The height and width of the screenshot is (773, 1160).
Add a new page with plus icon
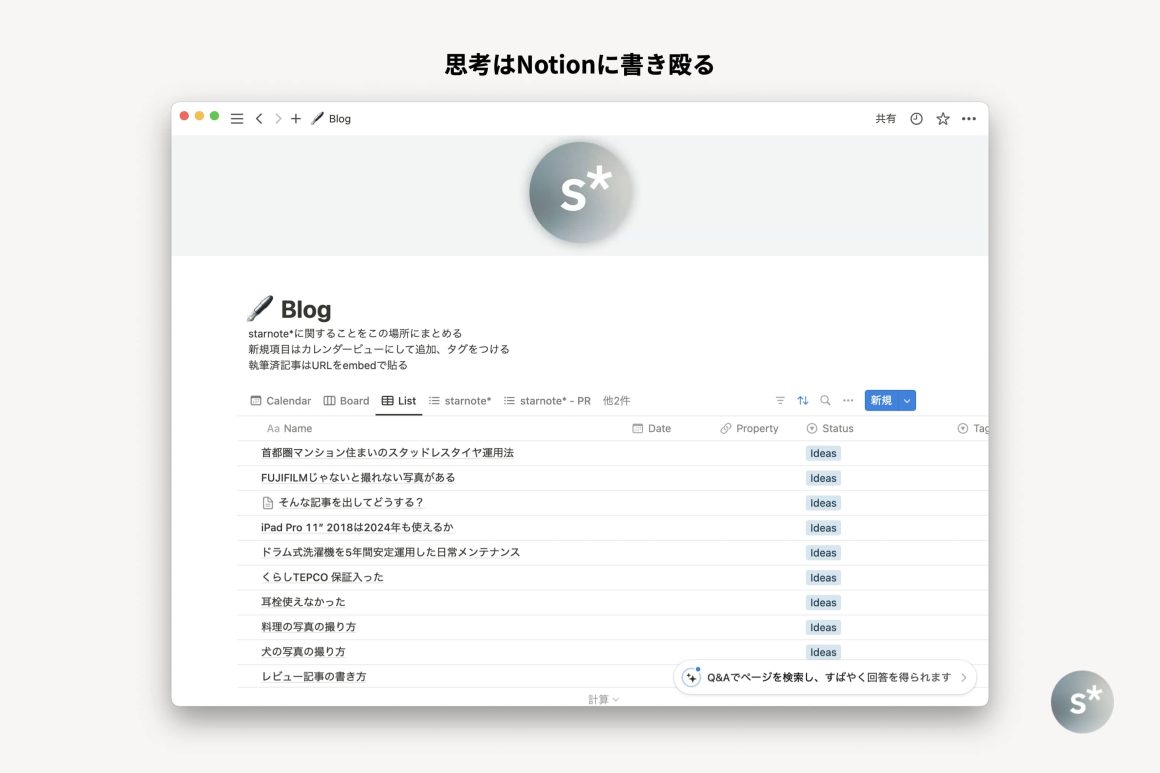pos(296,119)
